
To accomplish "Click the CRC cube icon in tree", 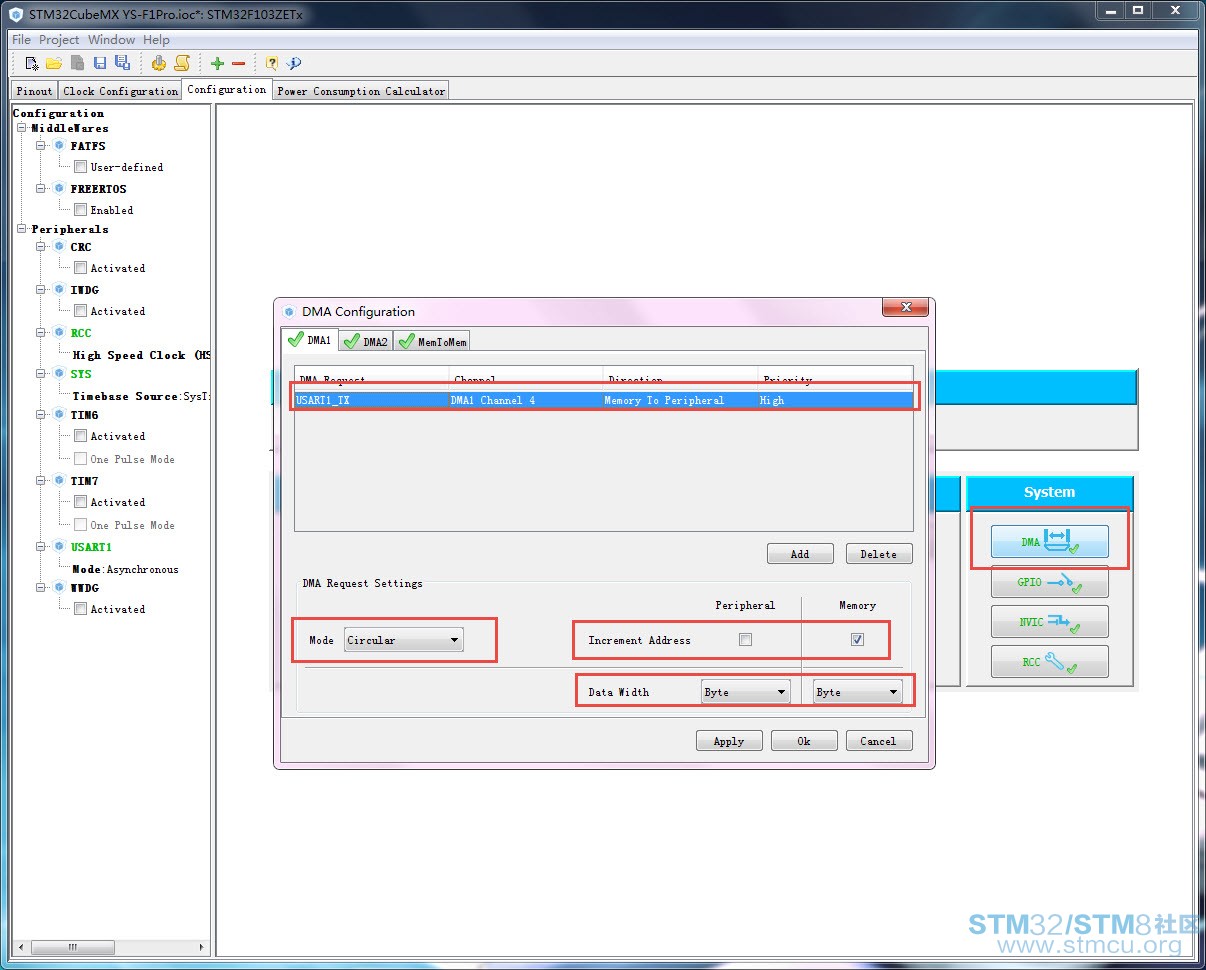I will pos(59,247).
